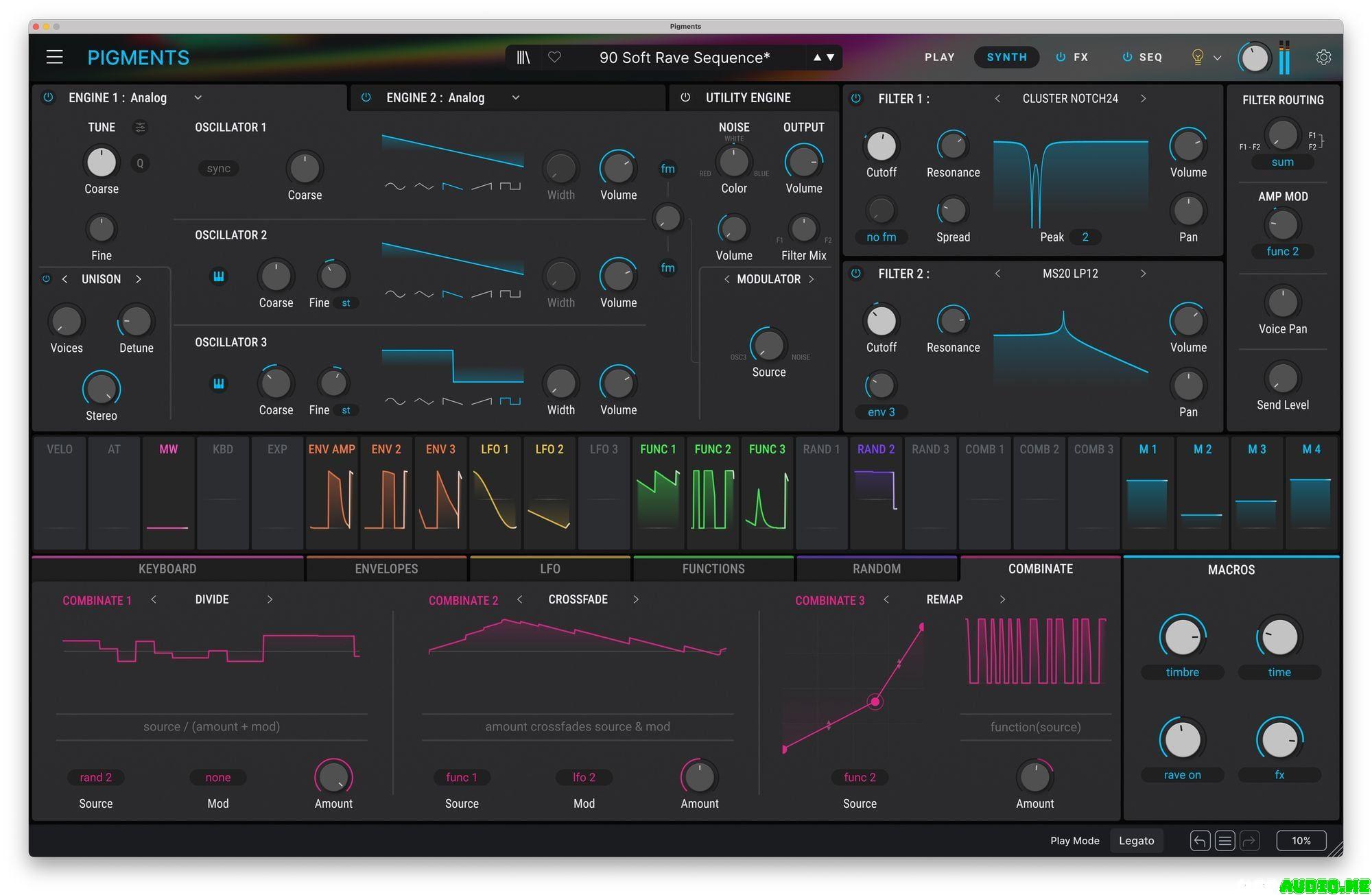
Task: Toggle SEQ section power
Action: [x=1126, y=57]
